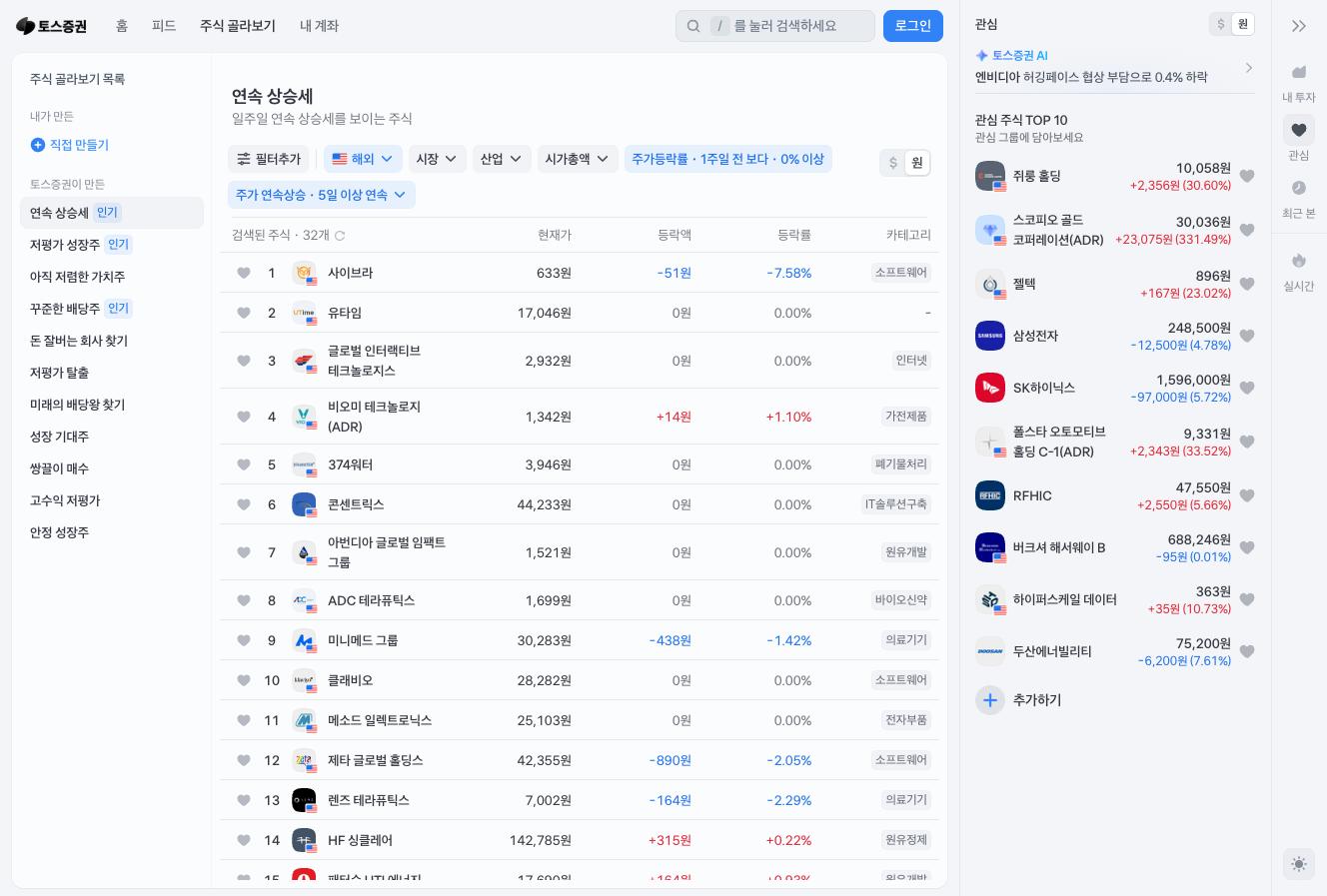This screenshot has width=1327, height=896.
Task: Toggle theme with sun icon
Action: click(x=1299, y=864)
